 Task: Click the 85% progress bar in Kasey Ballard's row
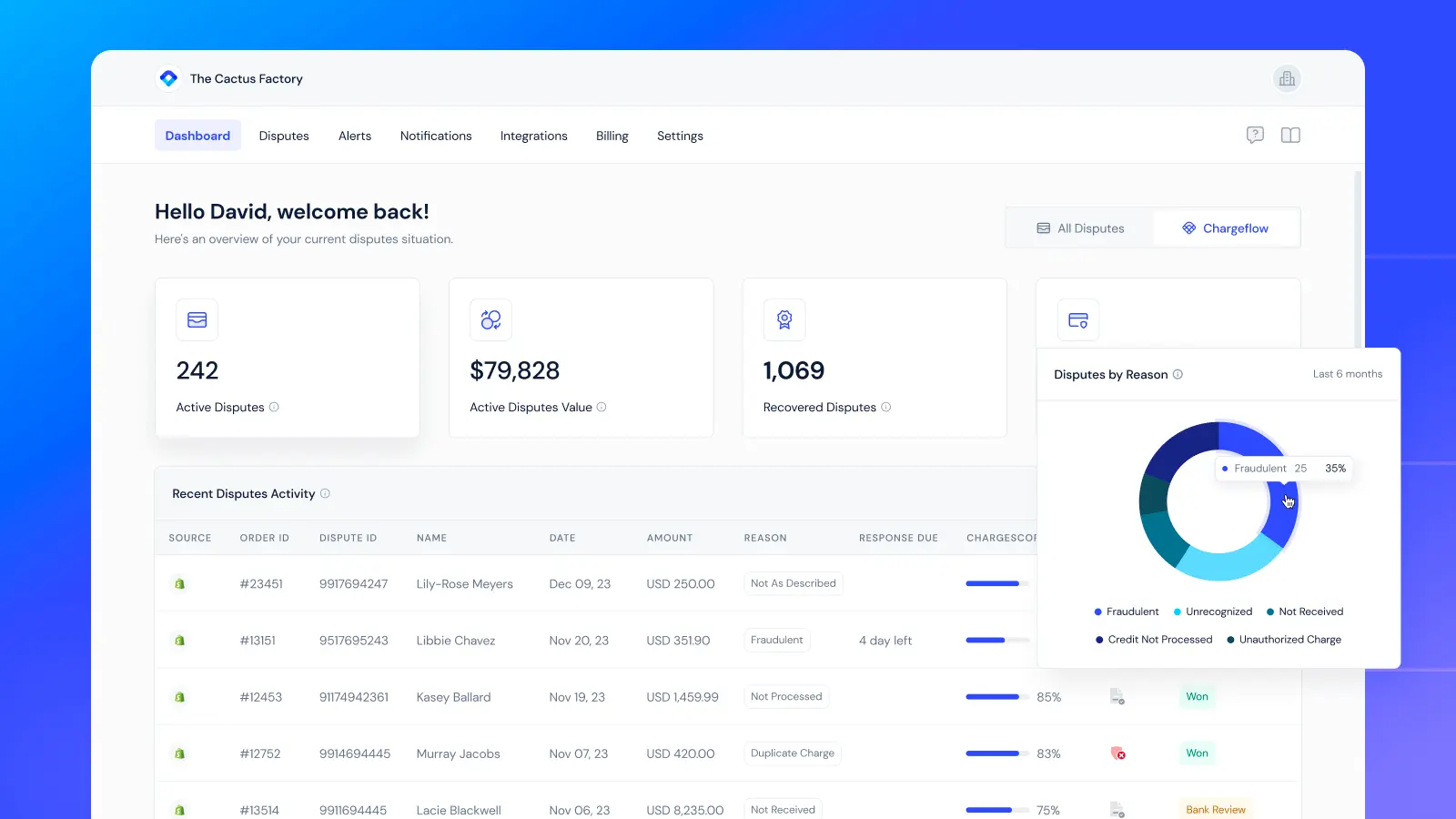[995, 696]
